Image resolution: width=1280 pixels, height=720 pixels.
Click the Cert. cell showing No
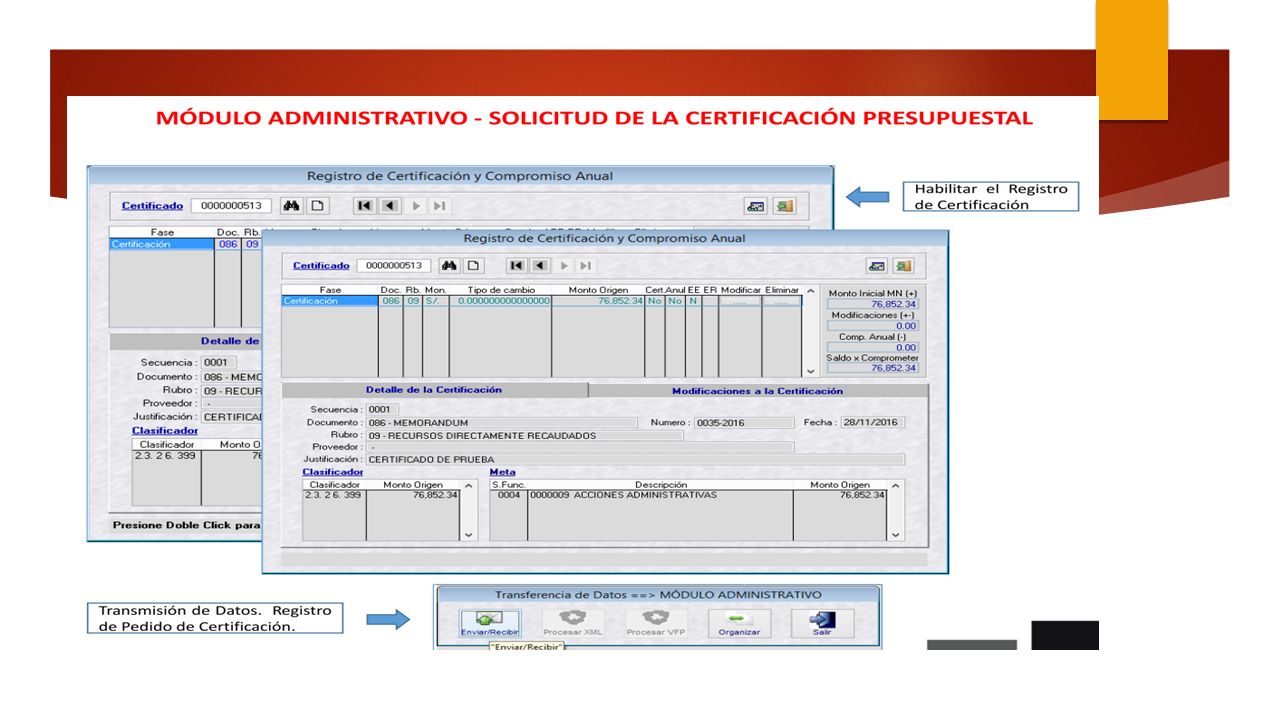pyautogui.click(x=655, y=300)
